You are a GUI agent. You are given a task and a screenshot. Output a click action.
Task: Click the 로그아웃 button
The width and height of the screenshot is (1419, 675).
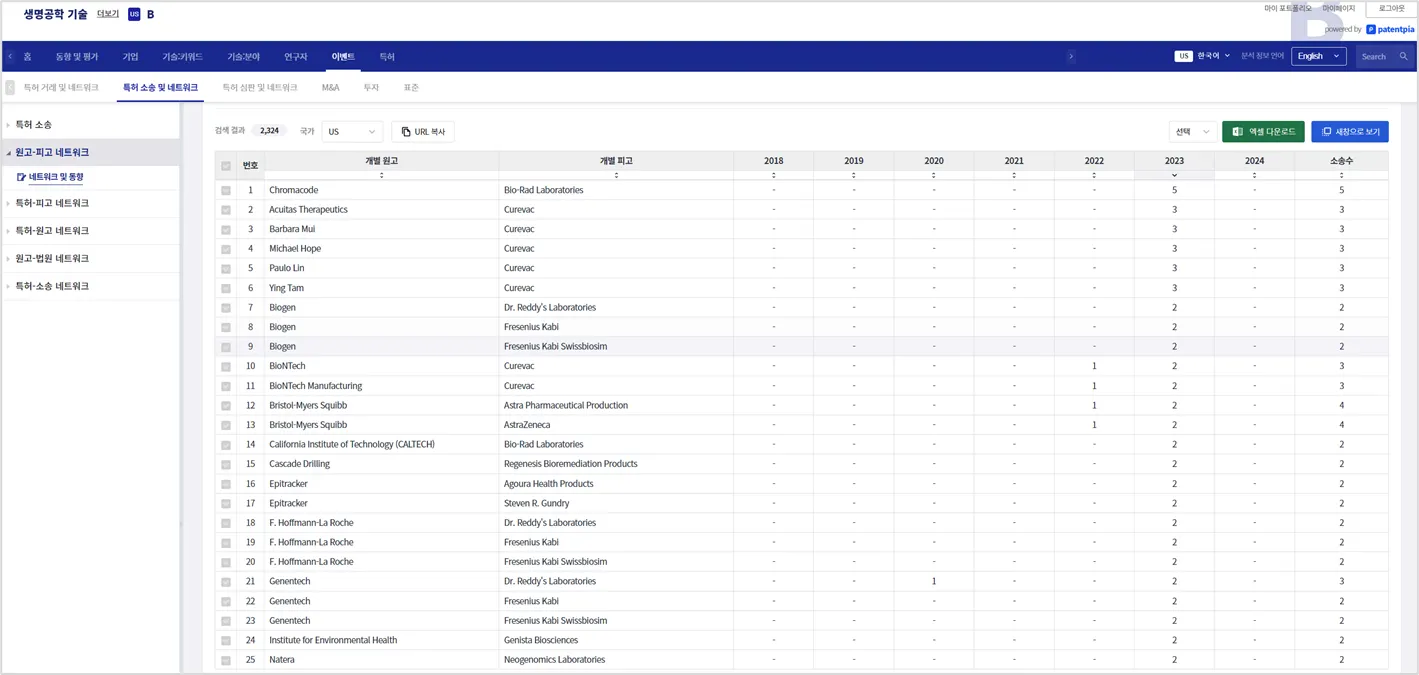pos(1391,9)
